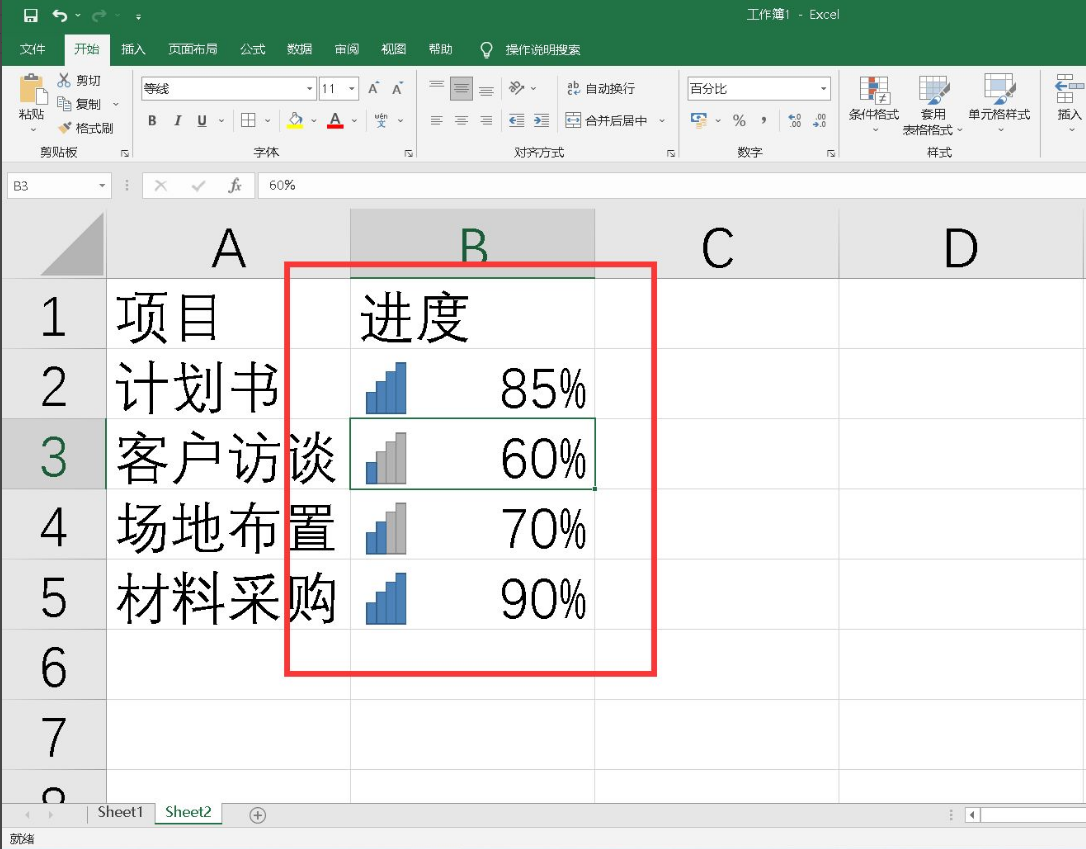Click the Select All corner triangle
1086x849 pixels.
pyautogui.click(x=72, y=244)
